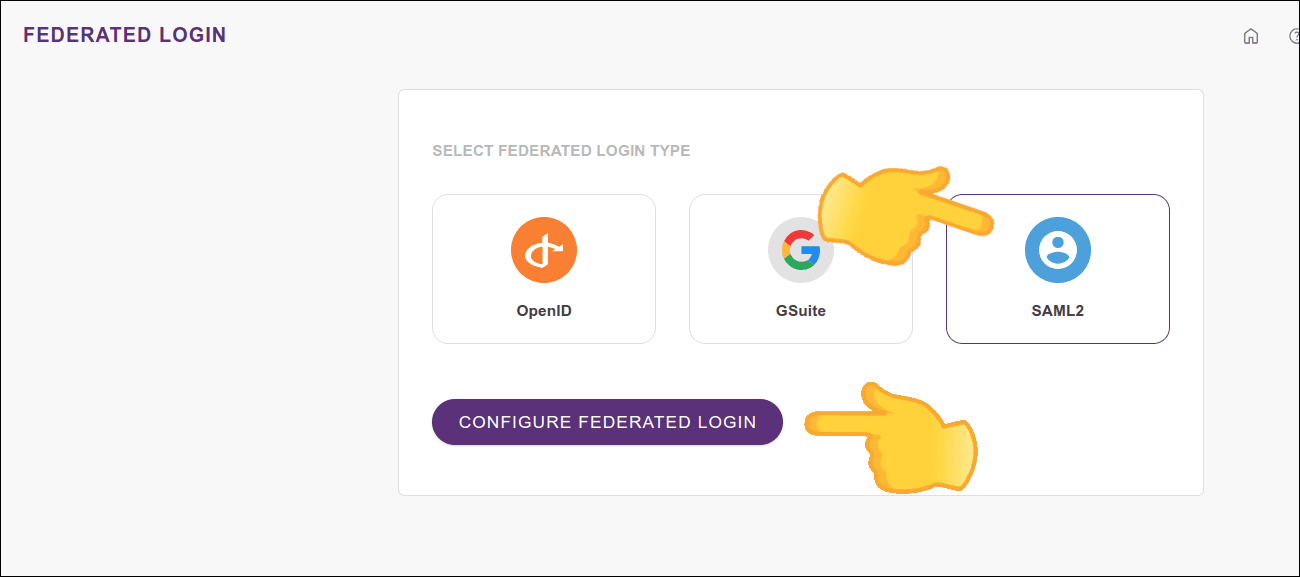Open the help question mark icon
Viewport: 1300px width, 577px height.
pos(1295,37)
